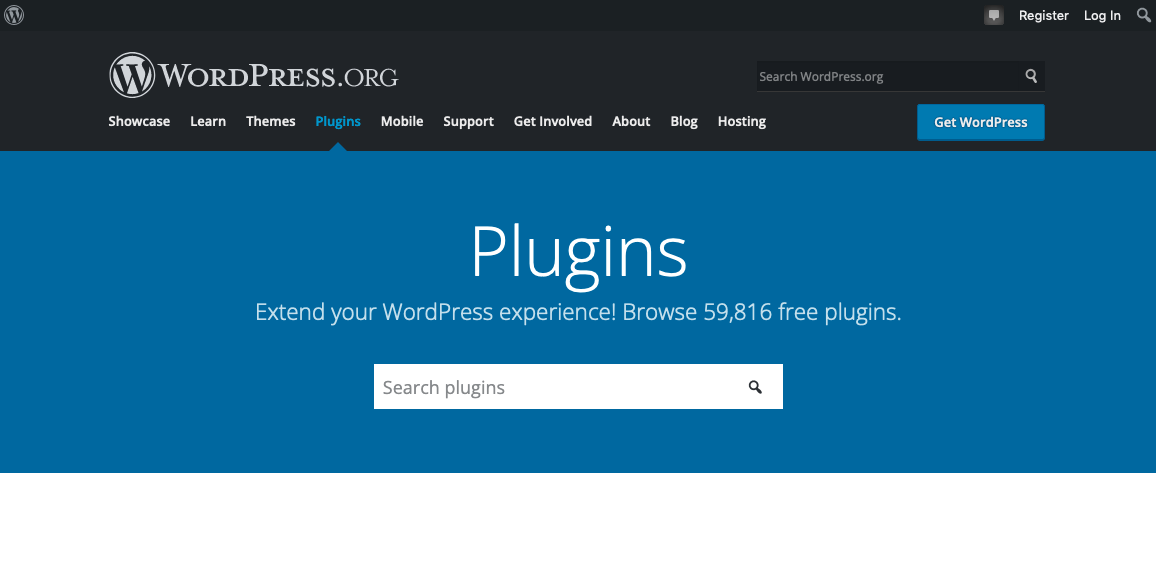The image size is (1156, 570).
Task: Click the admin bar search magnifier icon
Action: [1144, 15]
